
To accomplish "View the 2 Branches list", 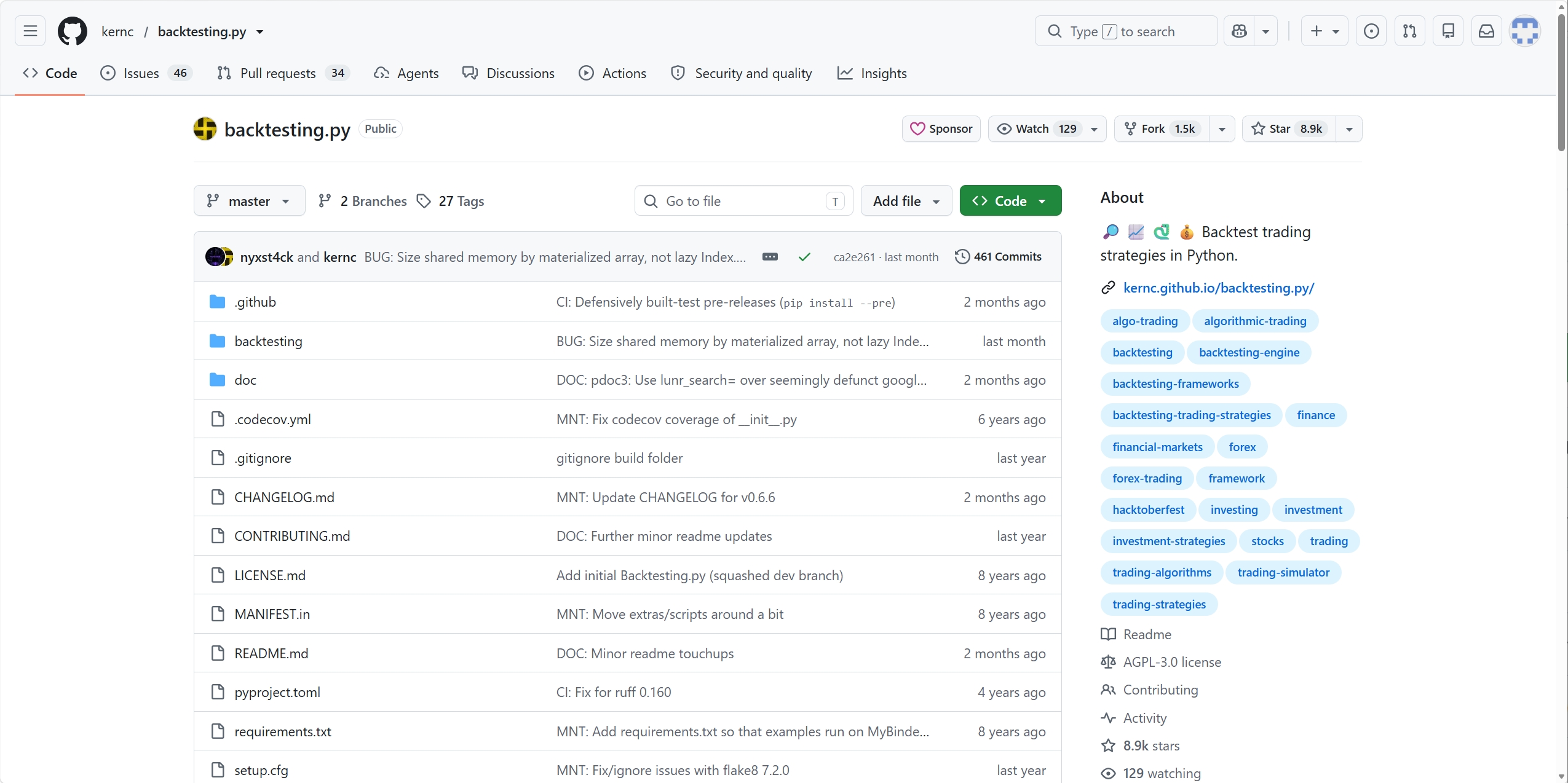I will tap(362, 201).
